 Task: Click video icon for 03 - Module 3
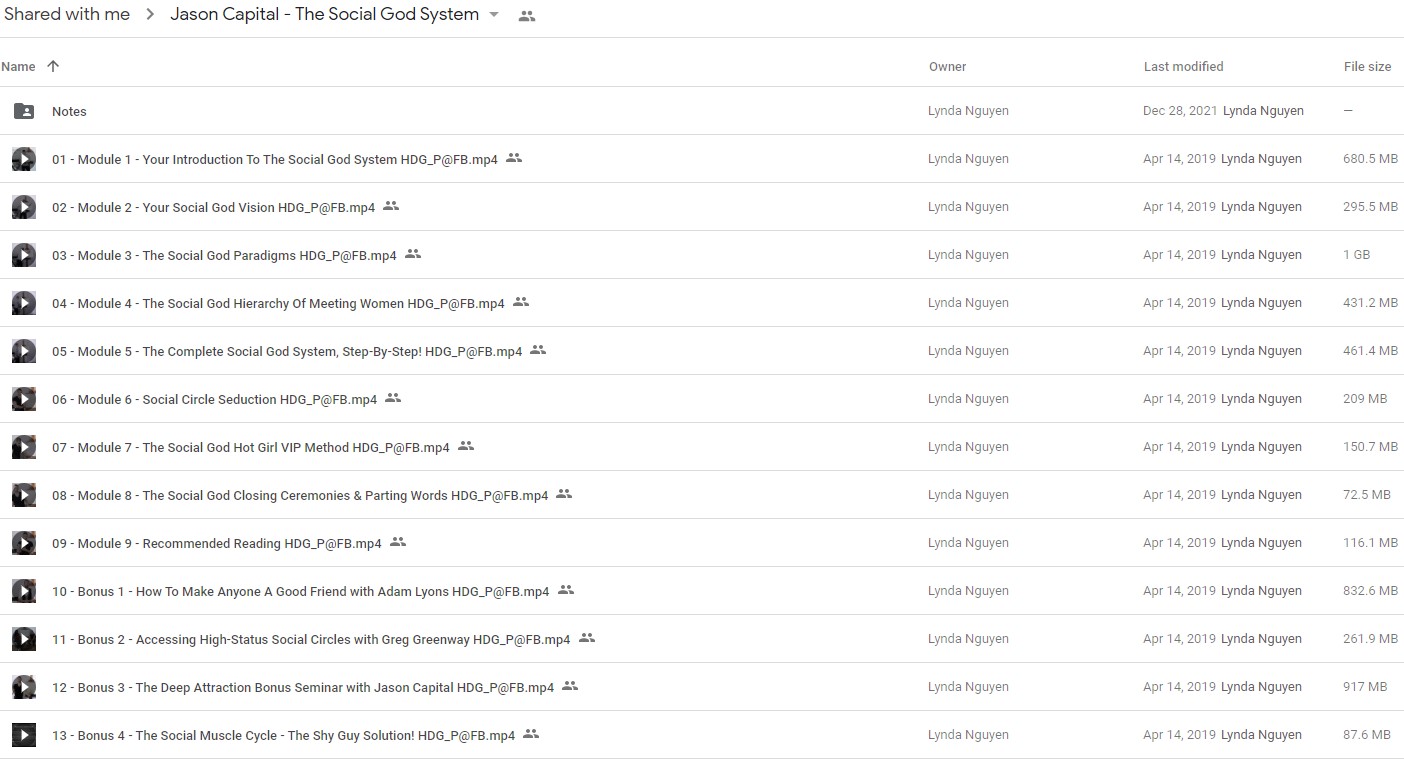pyautogui.click(x=24, y=255)
